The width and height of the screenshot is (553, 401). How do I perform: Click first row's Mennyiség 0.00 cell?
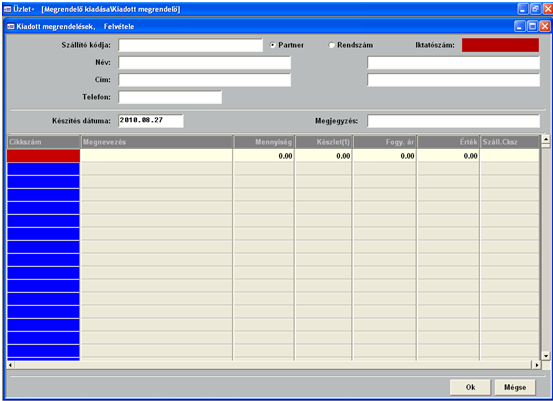click(x=264, y=156)
